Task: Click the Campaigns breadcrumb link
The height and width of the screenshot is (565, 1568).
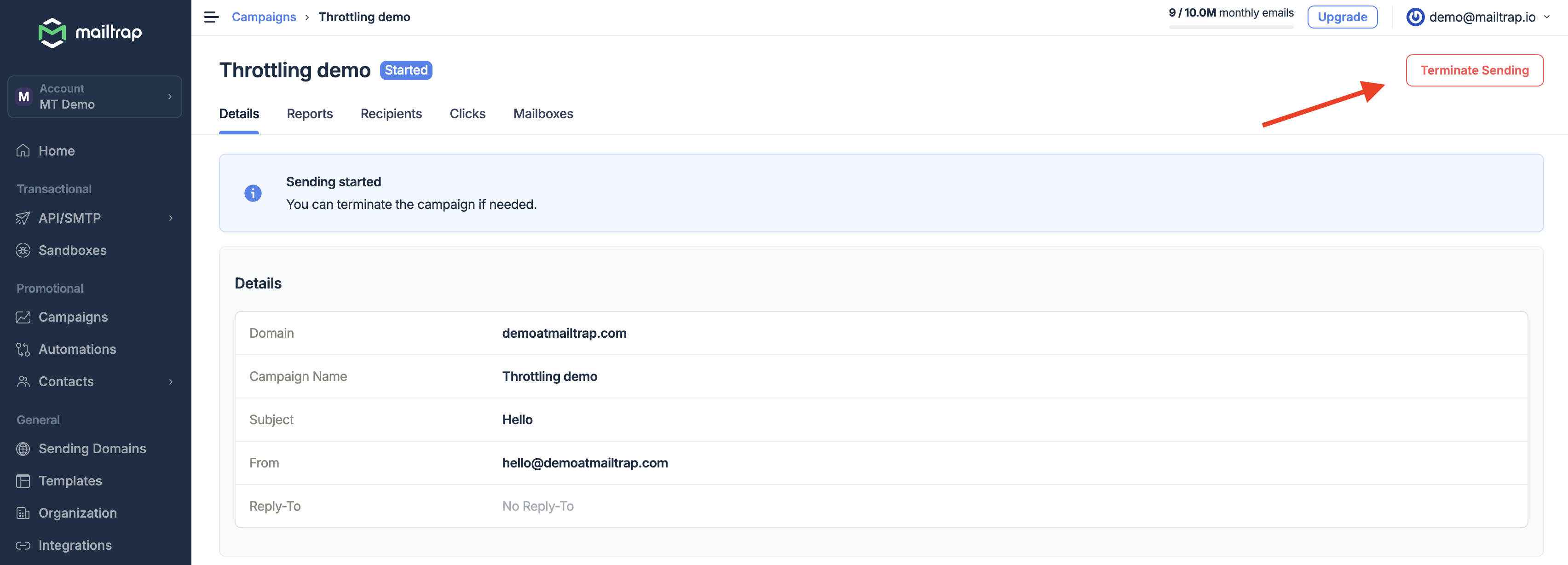Action: (264, 17)
